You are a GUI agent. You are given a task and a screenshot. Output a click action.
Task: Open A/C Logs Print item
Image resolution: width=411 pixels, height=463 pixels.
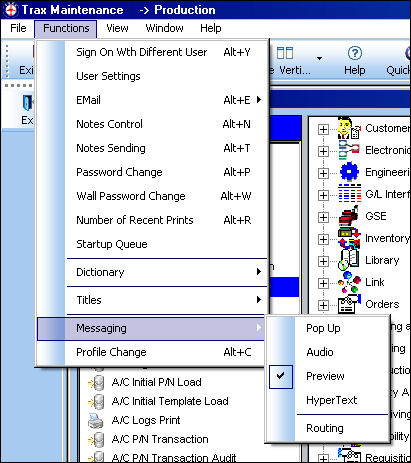tap(146, 421)
